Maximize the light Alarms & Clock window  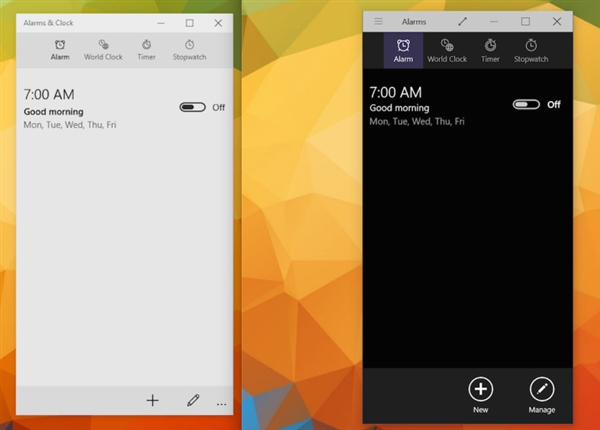(189, 22)
